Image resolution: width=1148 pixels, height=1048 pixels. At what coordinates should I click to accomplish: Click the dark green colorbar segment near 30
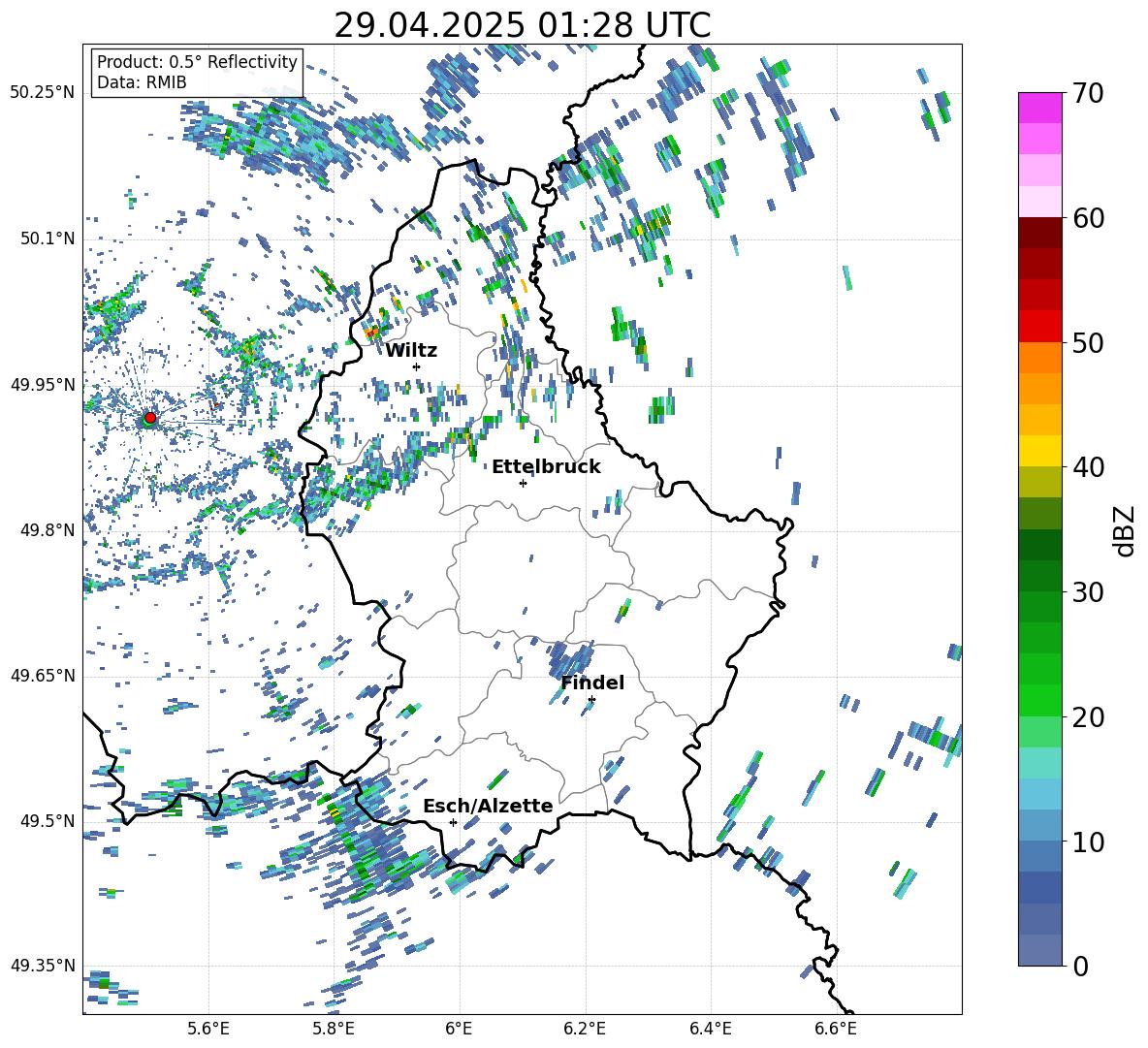pos(1039,576)
